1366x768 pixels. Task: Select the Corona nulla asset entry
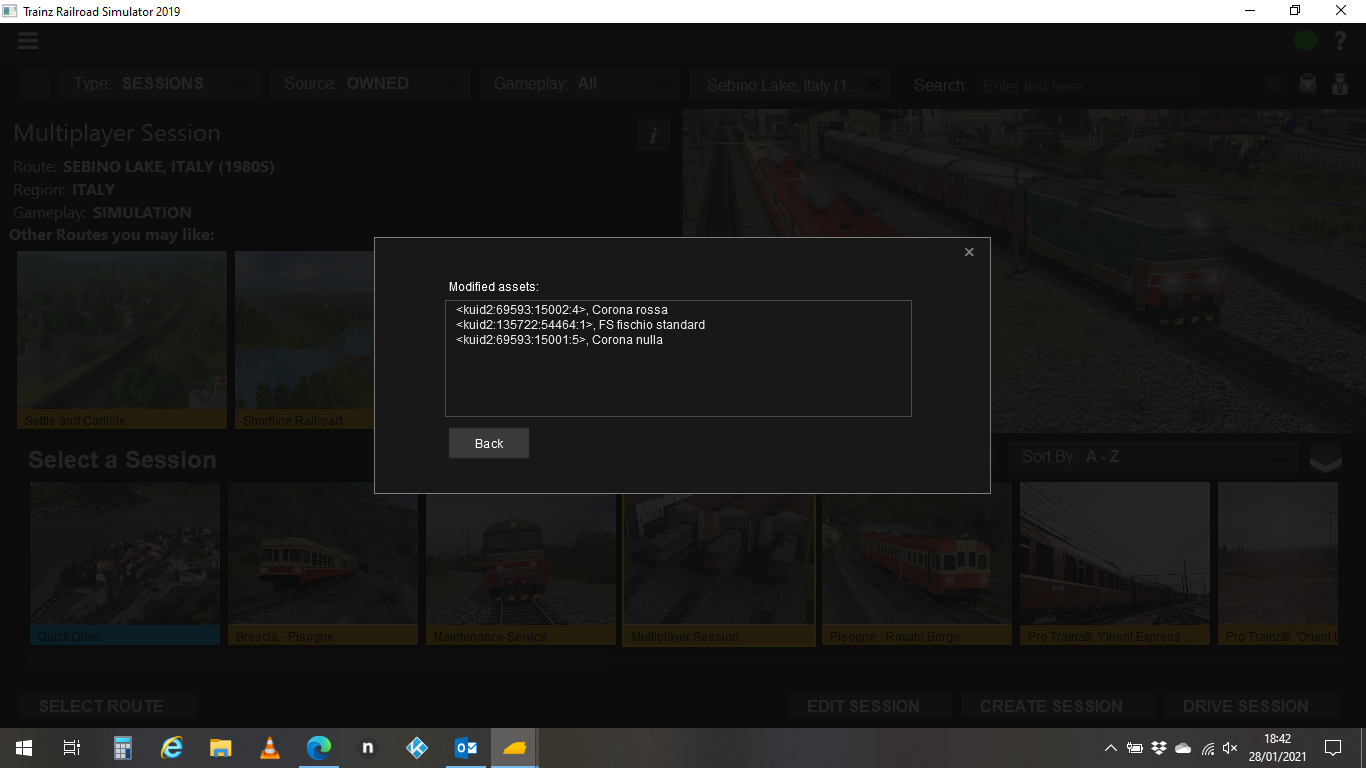click(x=559, y=340)
